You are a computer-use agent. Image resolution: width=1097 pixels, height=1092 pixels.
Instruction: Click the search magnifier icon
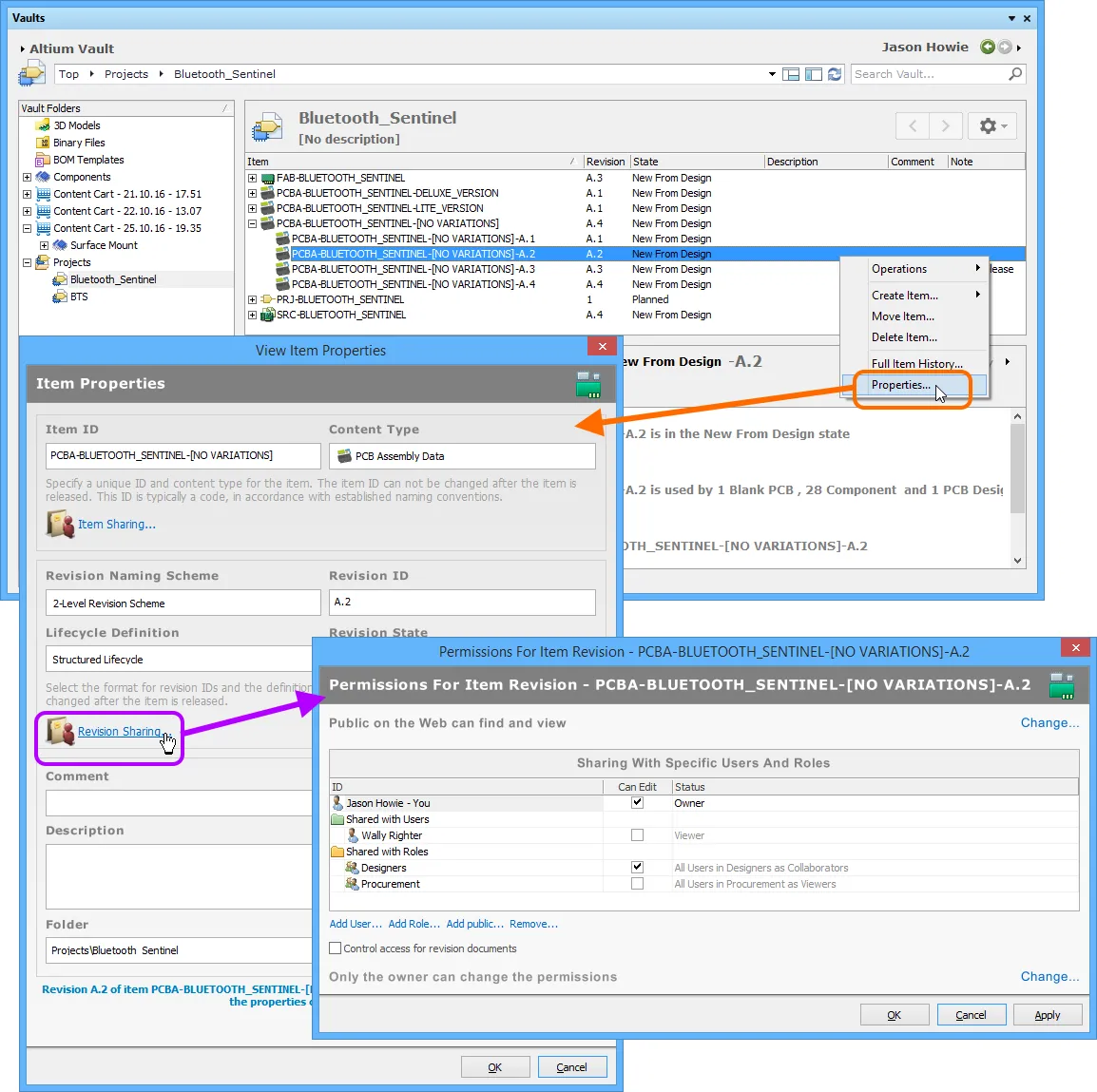tap(1015, 73)
